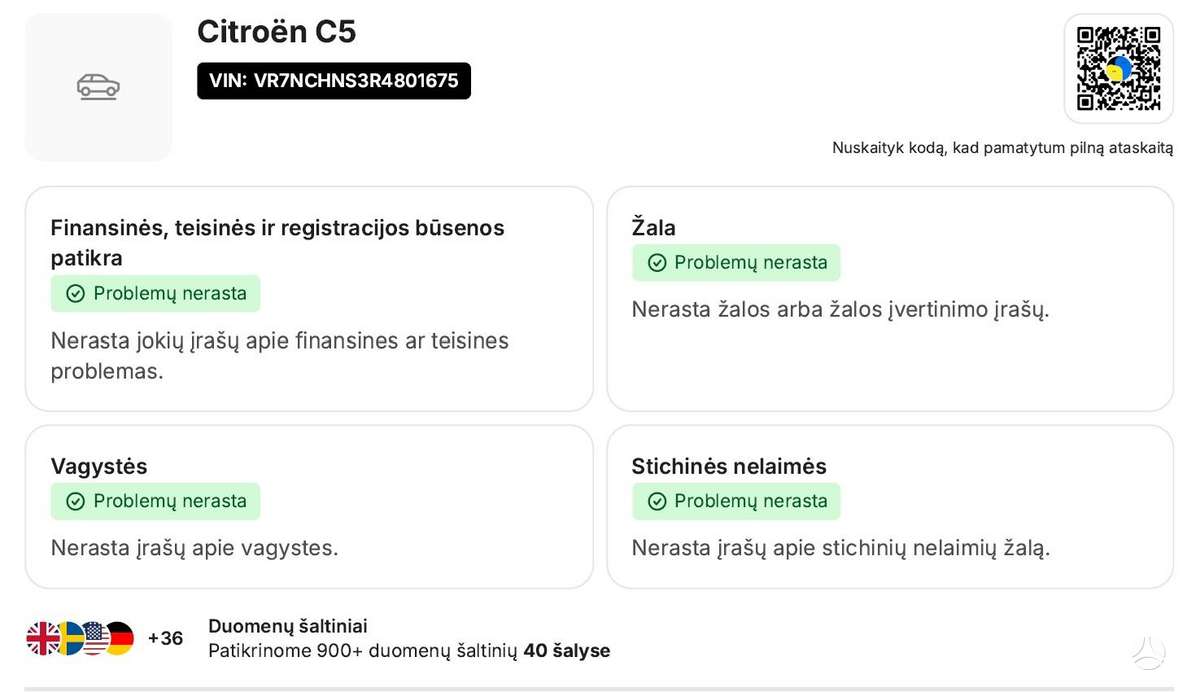Click the car placeholder icon
The width and height of the screenshot is (1200, 692).
click(98, 87)
